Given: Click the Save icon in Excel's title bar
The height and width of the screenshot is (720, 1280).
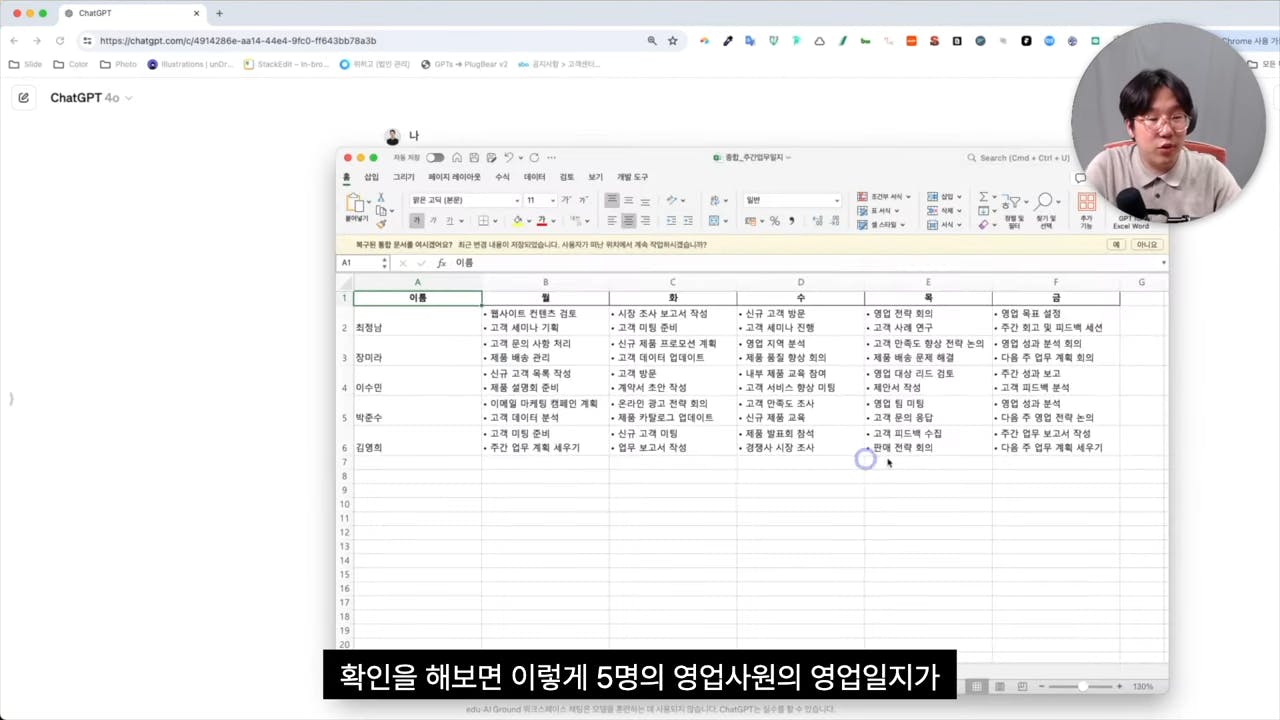Looking at the screenshot, I should [x=474, y=158].
